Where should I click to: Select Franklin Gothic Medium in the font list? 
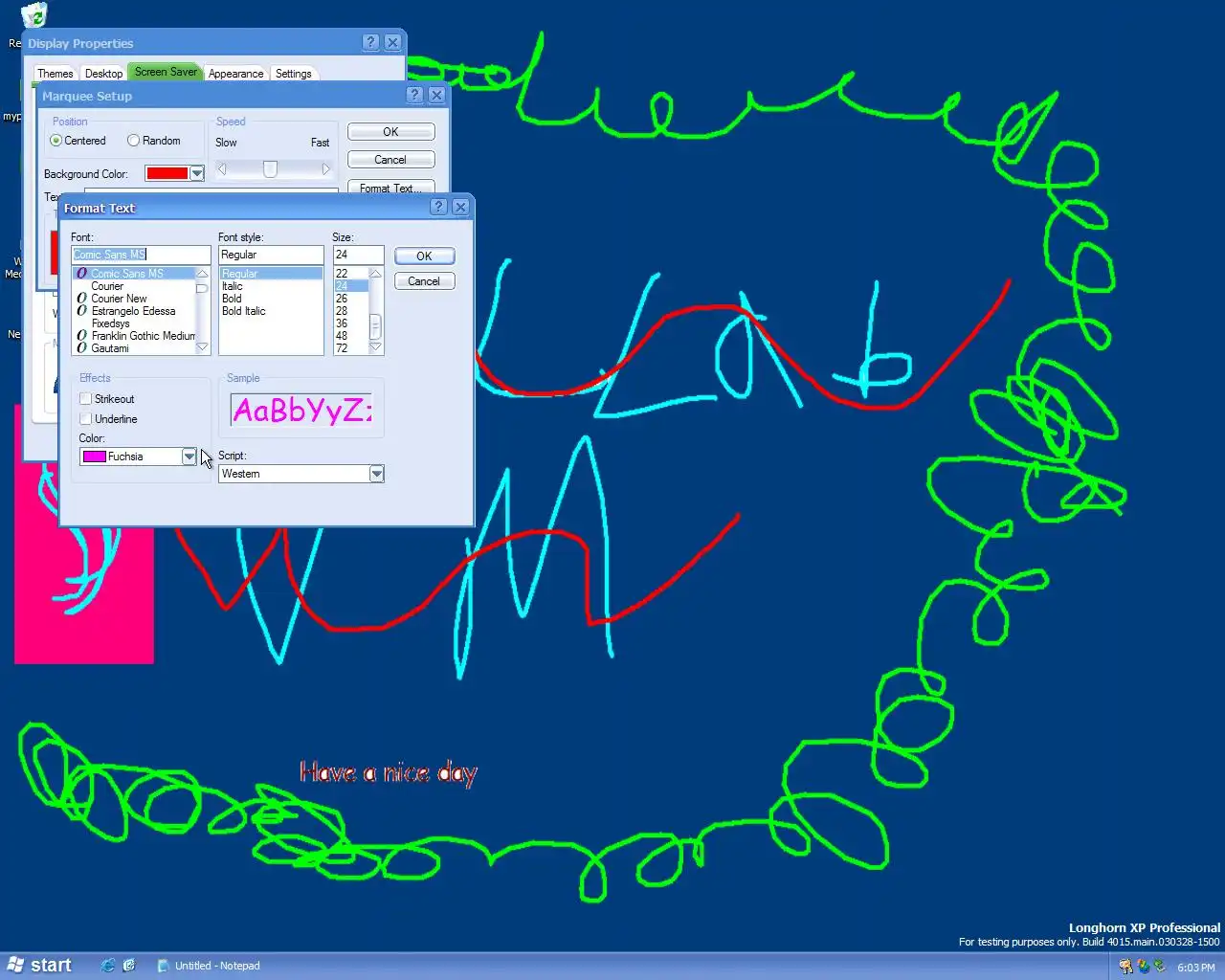pos(134,336)
